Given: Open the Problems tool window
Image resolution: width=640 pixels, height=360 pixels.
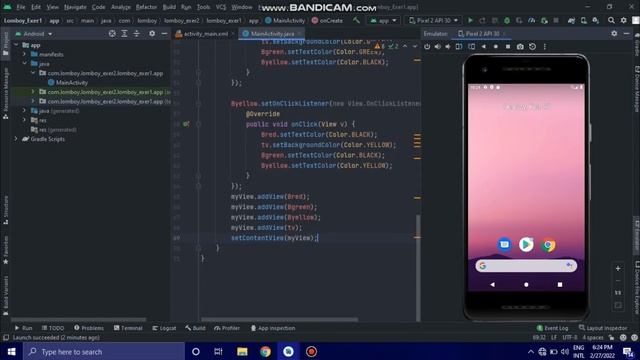Looking at the screenshot, I should 89,328.
